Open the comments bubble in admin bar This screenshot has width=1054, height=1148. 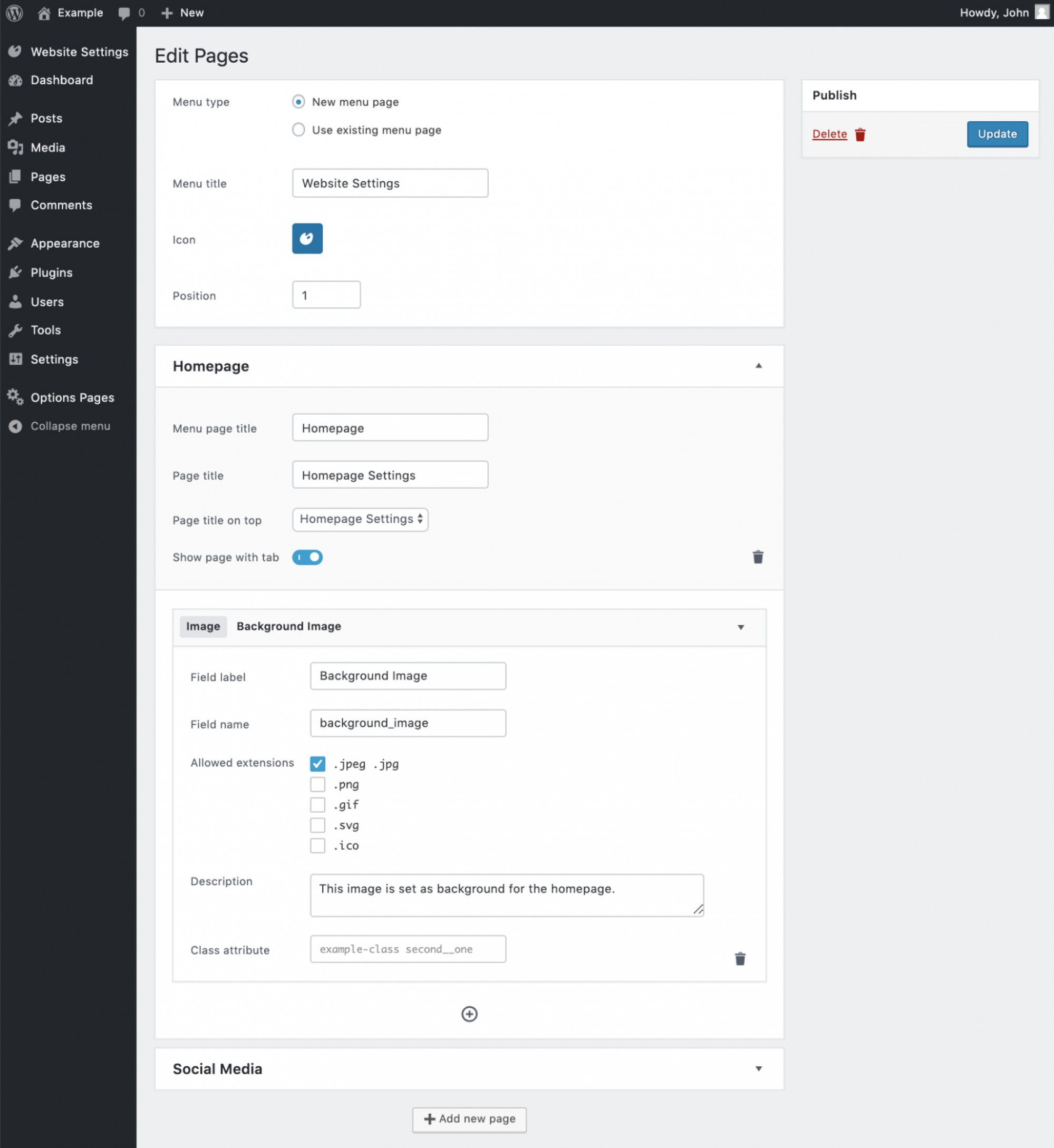[124, 13]
